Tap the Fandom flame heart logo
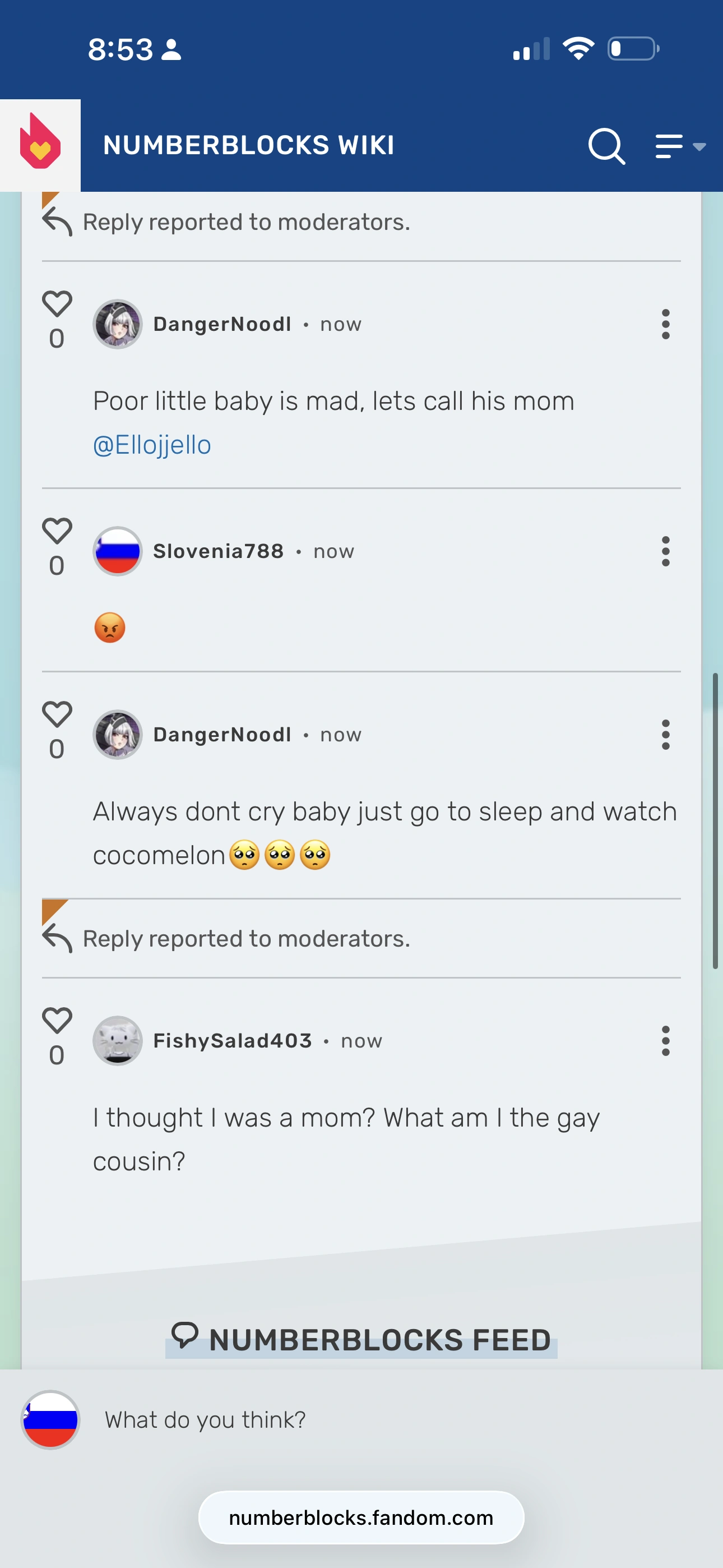Image resolution: width=723 pixels, height=1568 pixels. [x=40, y=145]
